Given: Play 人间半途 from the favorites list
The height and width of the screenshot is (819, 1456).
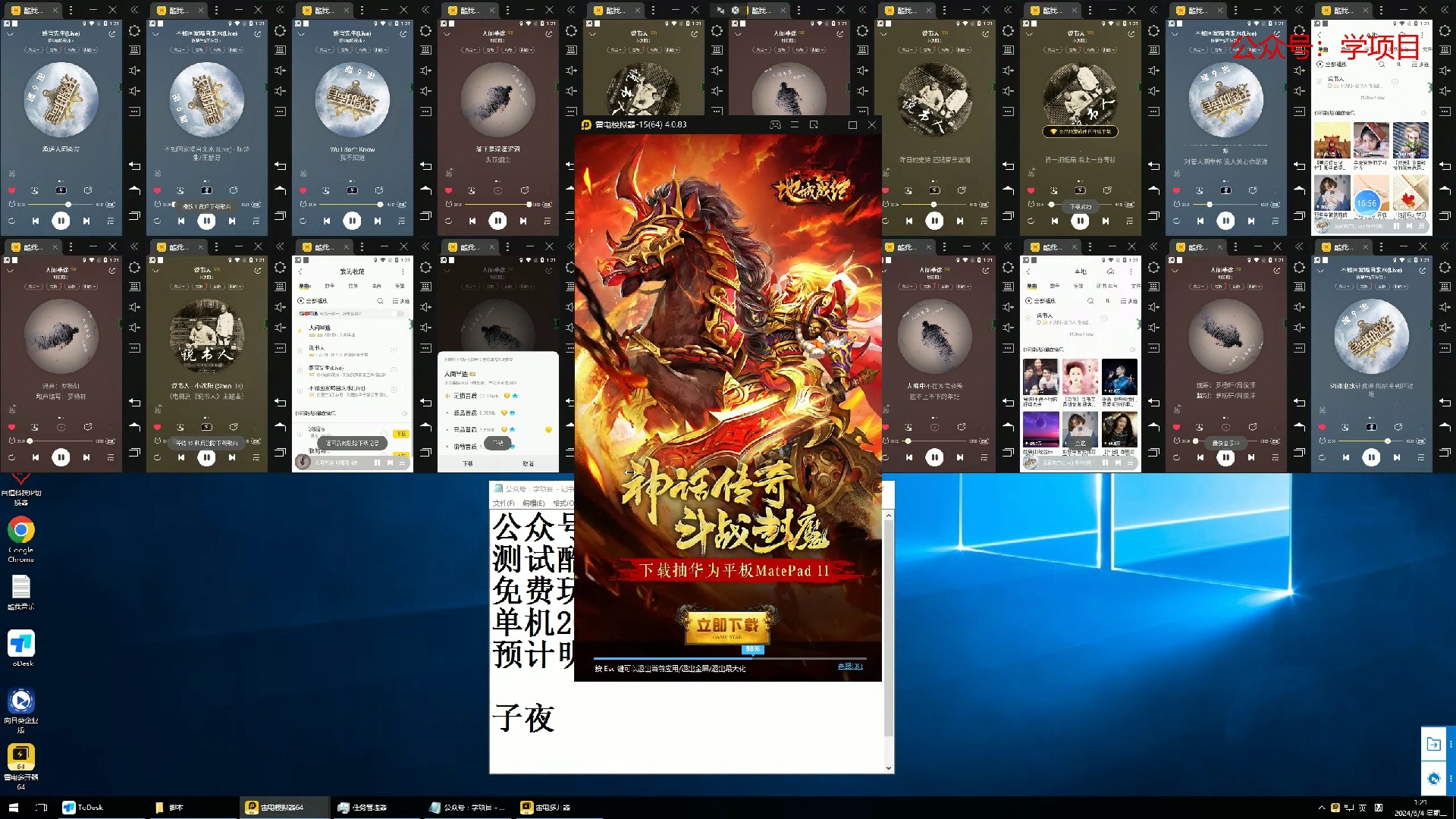Looking at the screenshot, I should [x=349, y=331].
